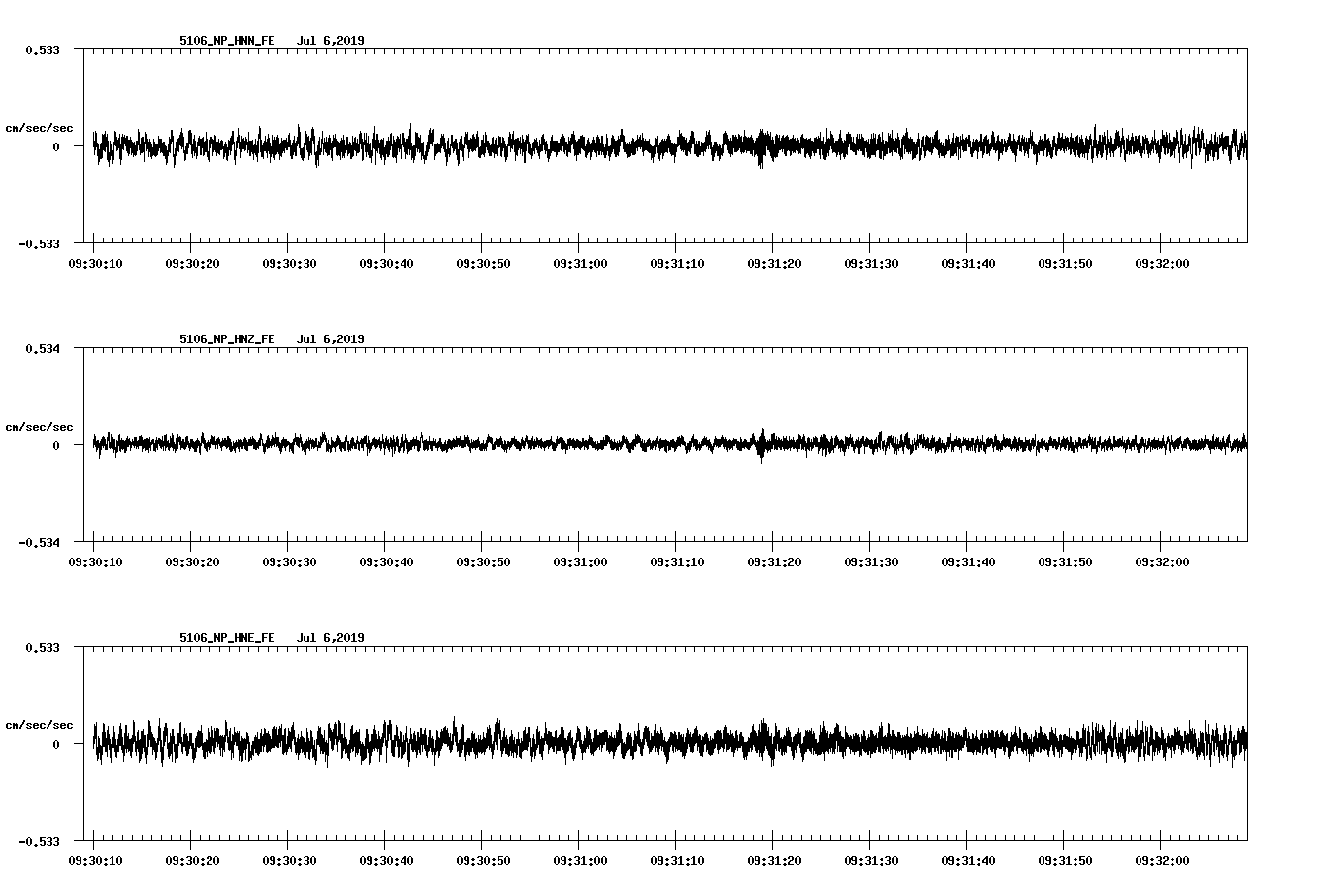Viewport: 1317px width, 896px height.
Task: Pick 09:31:40 time label beneath HNZ plot
Action: (x=968, y=562)
